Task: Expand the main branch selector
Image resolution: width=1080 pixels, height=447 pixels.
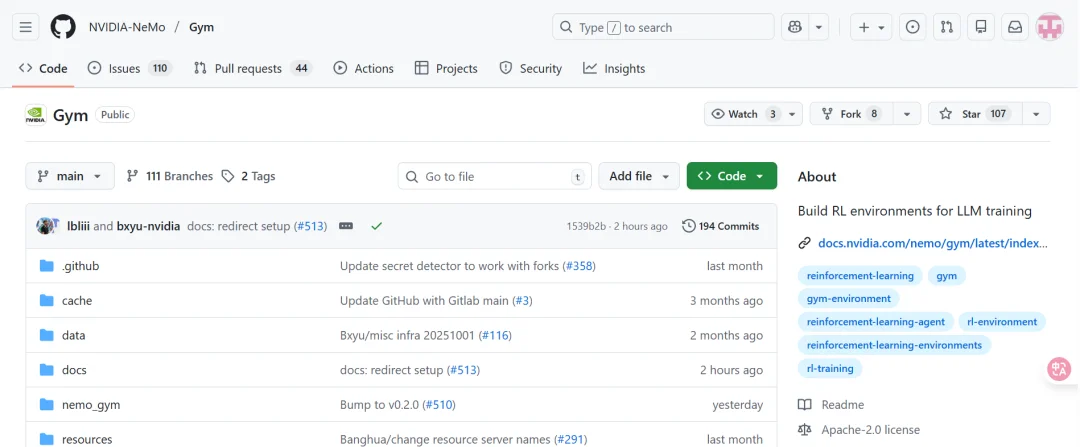Action: click(70, 176)
